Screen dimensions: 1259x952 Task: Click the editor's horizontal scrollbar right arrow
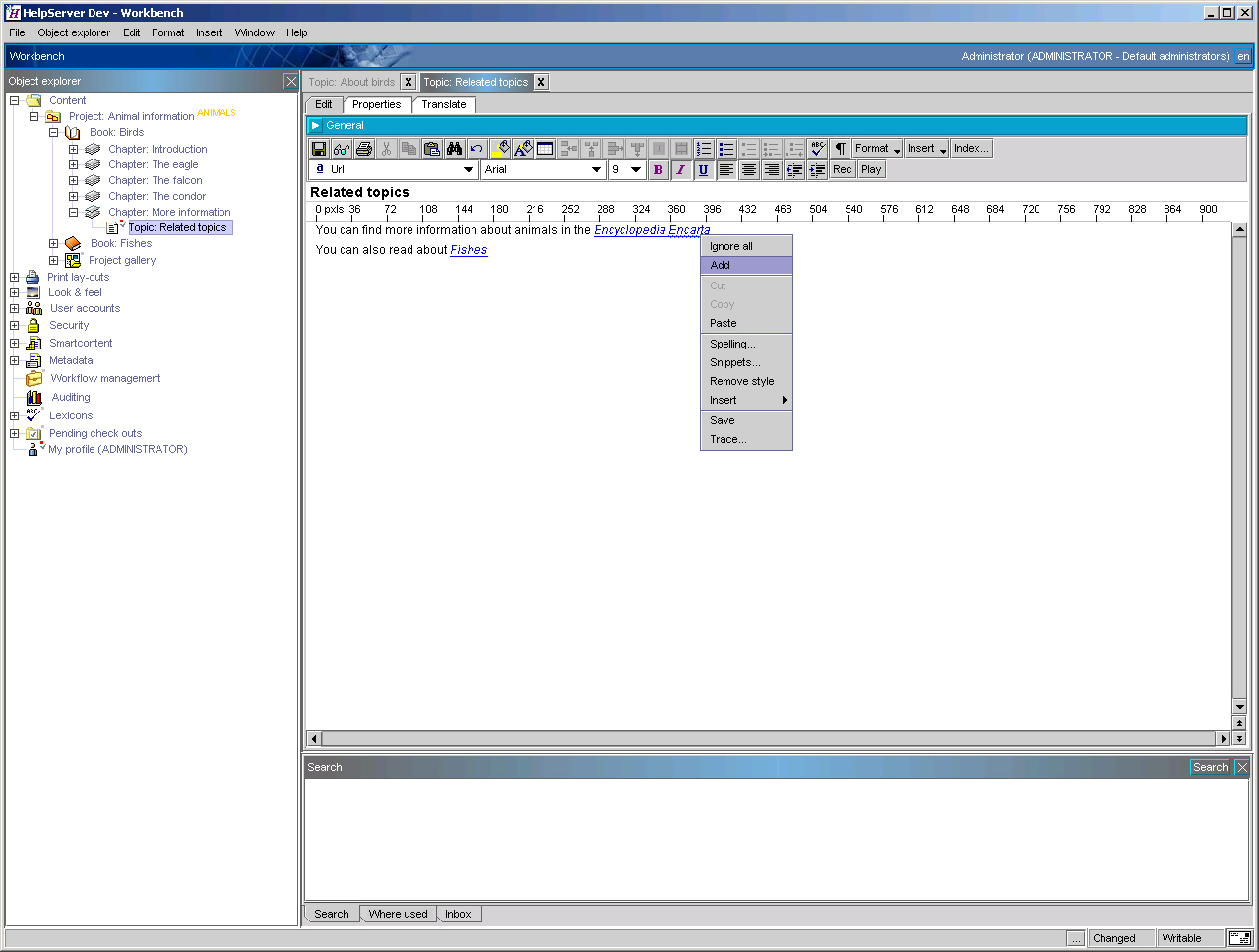coord(1224,738)
